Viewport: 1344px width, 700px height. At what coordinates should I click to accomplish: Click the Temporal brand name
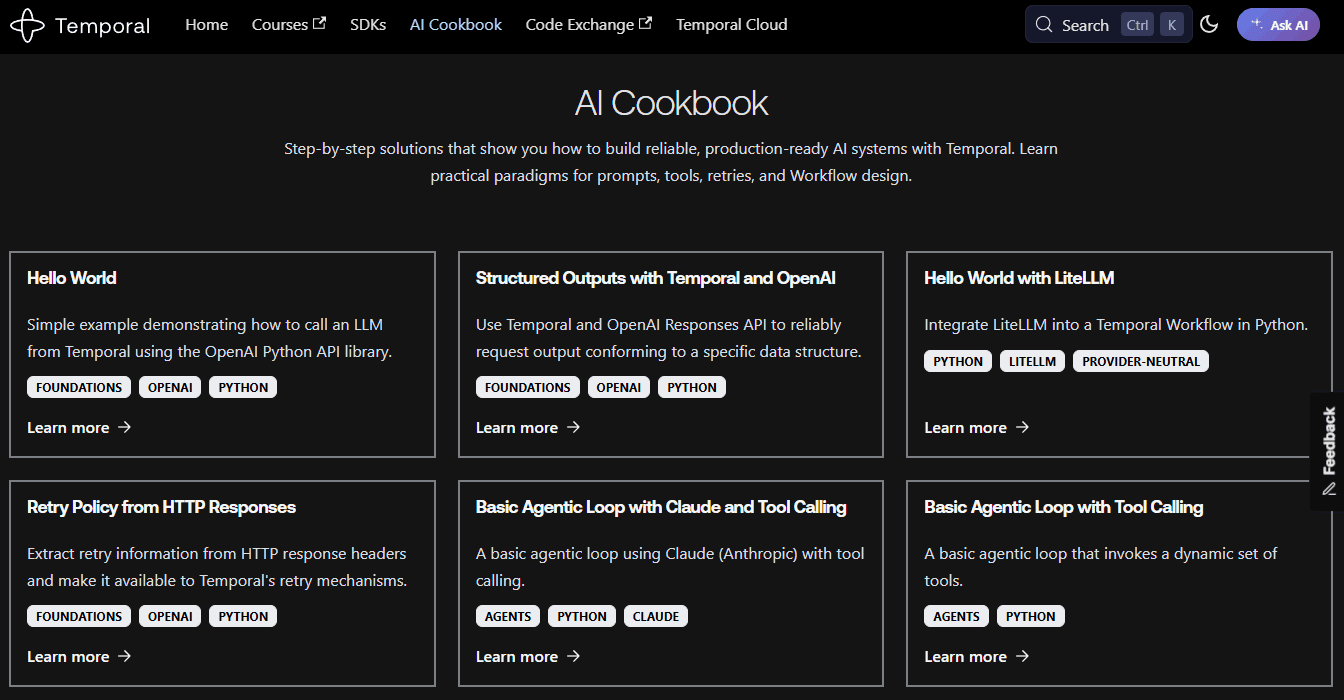click(x=102, y=26)
